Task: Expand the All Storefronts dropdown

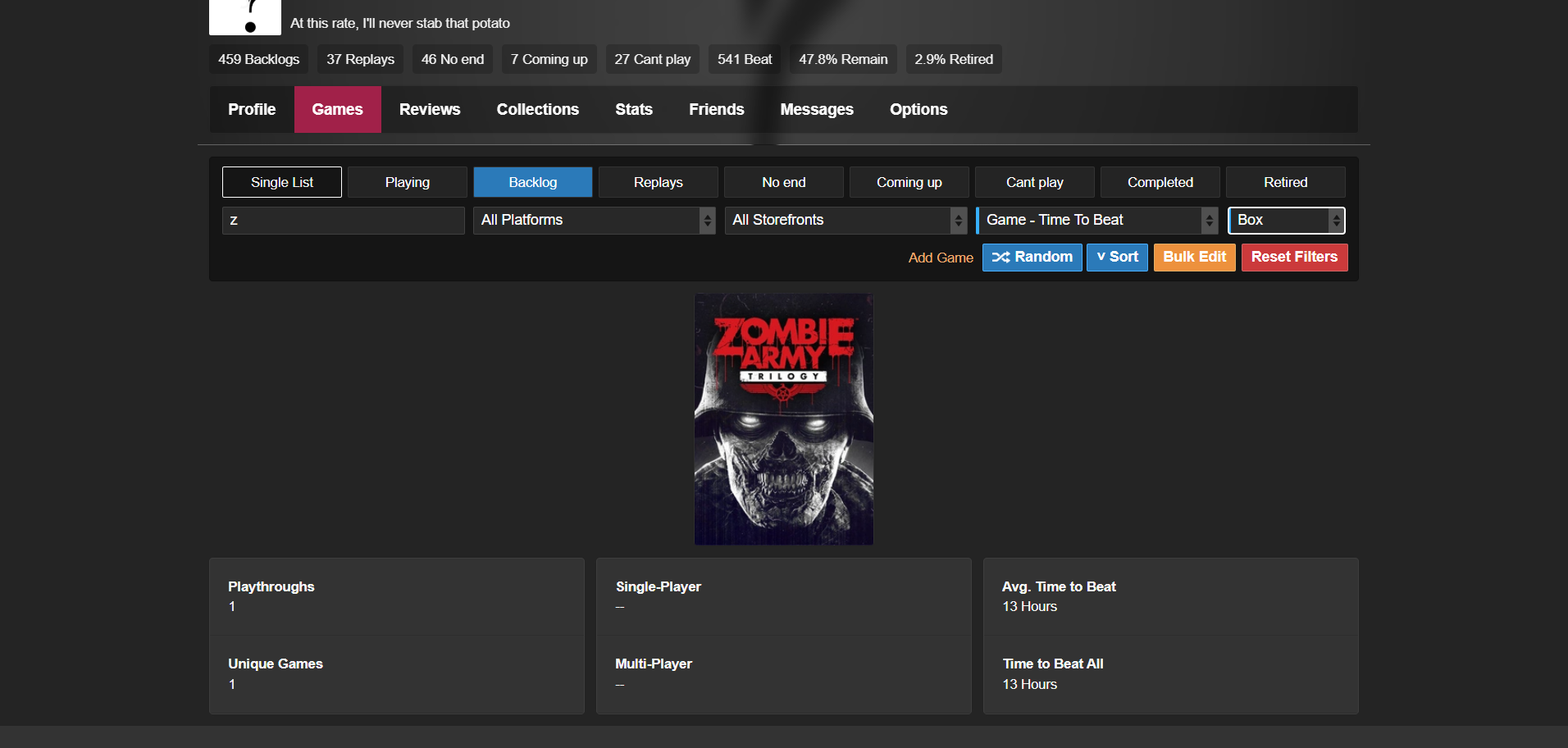Action: tap(845, 220)
